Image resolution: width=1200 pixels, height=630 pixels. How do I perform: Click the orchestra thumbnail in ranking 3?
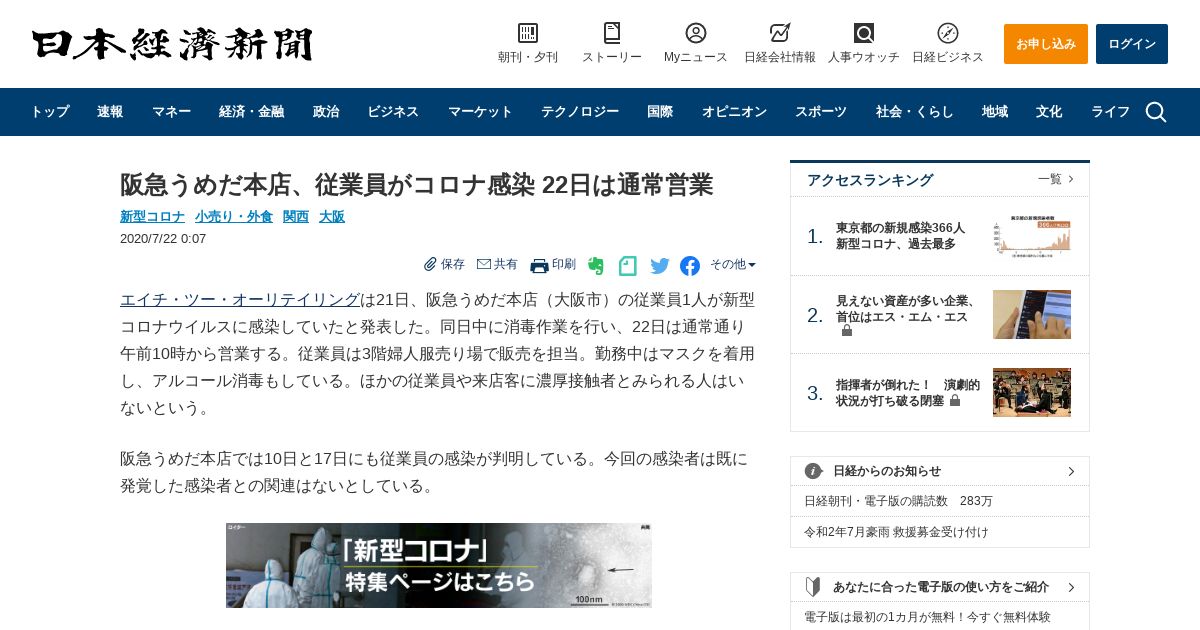(x=1032, y=392)
